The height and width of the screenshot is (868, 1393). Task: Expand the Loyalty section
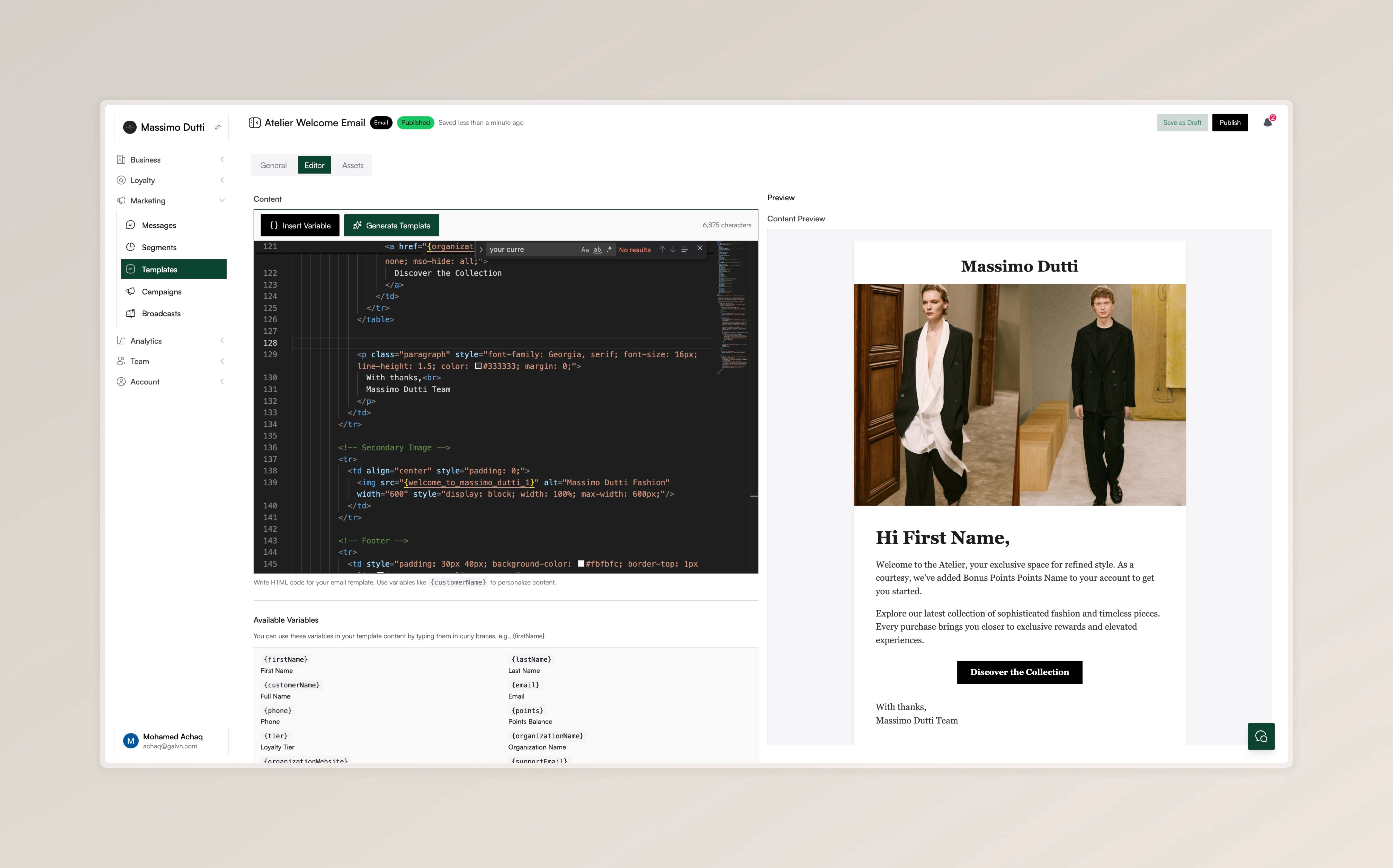click(x=222, y=180)
